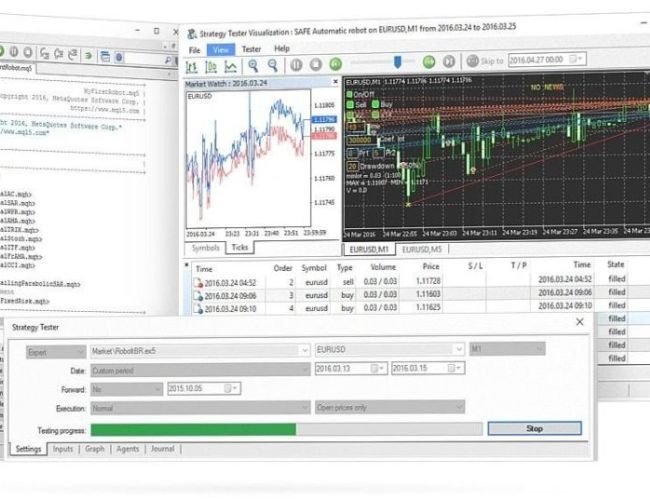Toggle the Sell checkbox on chart
Viewport: 650px width, 500px height.
(350, 104)
